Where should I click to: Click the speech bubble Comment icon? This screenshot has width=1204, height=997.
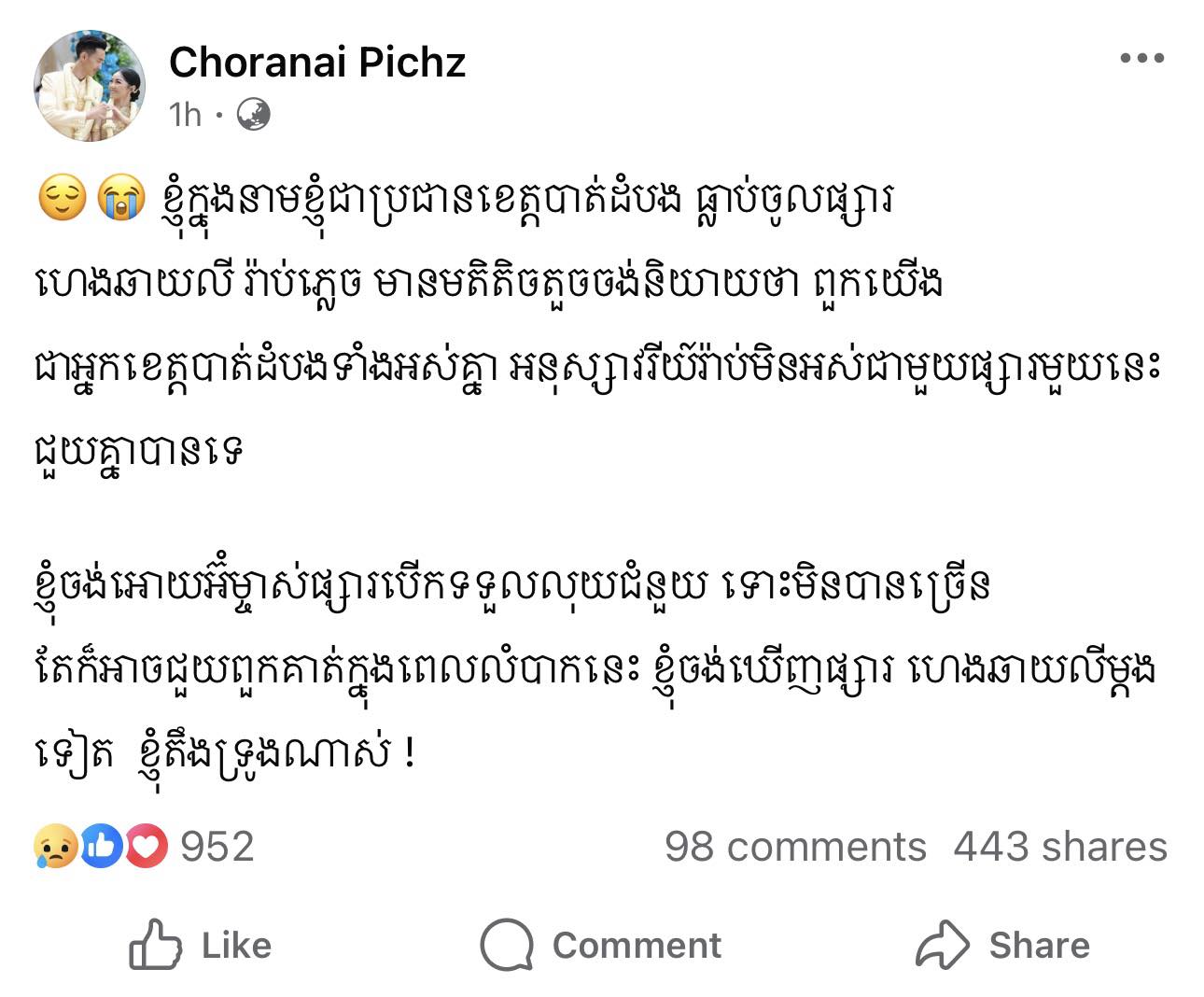[507, 945]
